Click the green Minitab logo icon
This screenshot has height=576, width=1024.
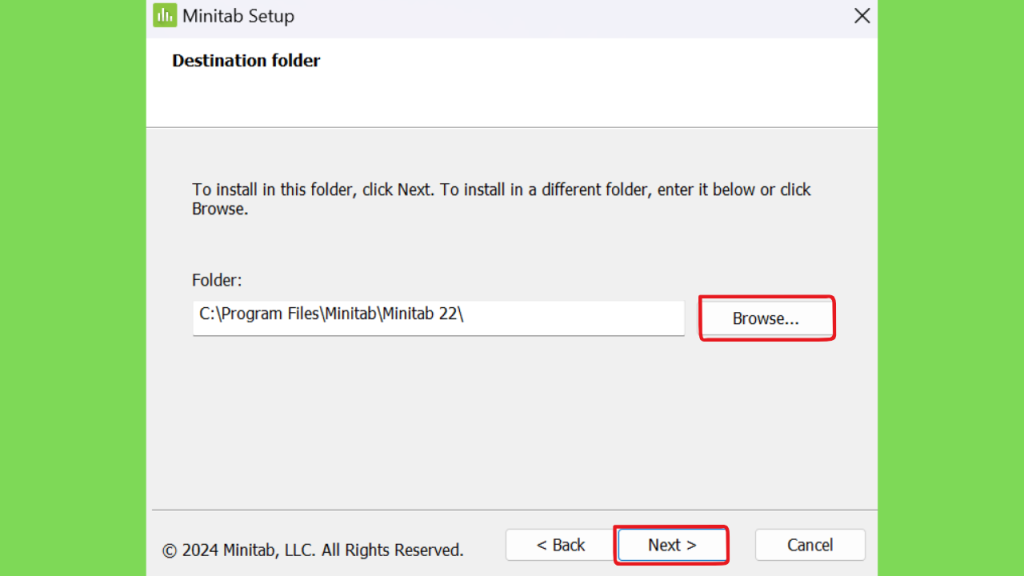(x=165, y=15)
